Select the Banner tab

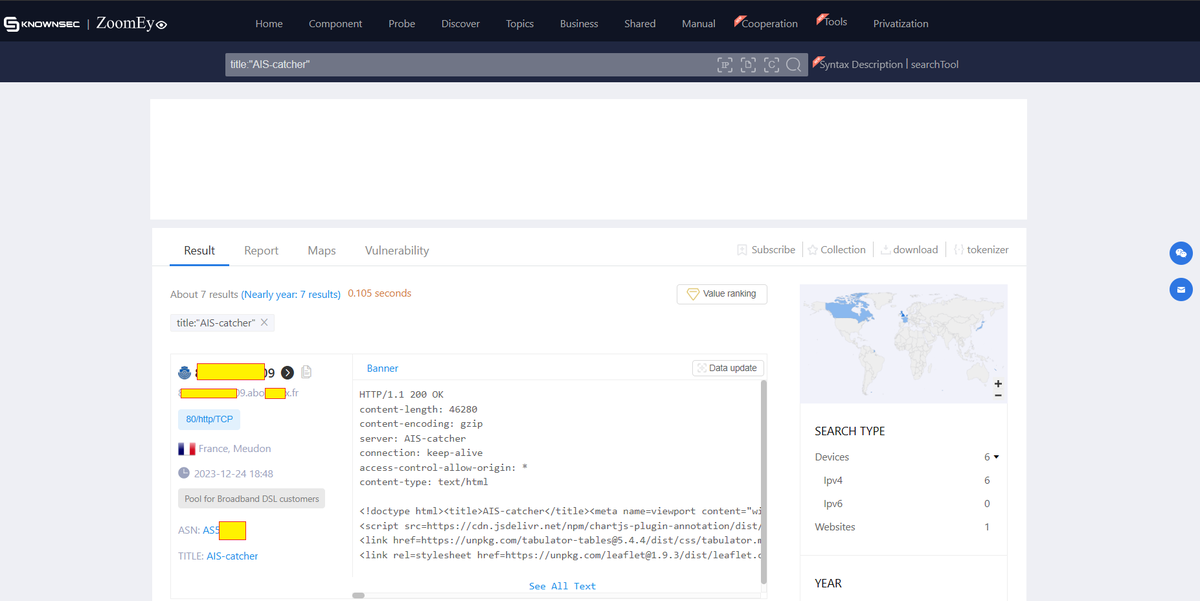pos(382,369)
